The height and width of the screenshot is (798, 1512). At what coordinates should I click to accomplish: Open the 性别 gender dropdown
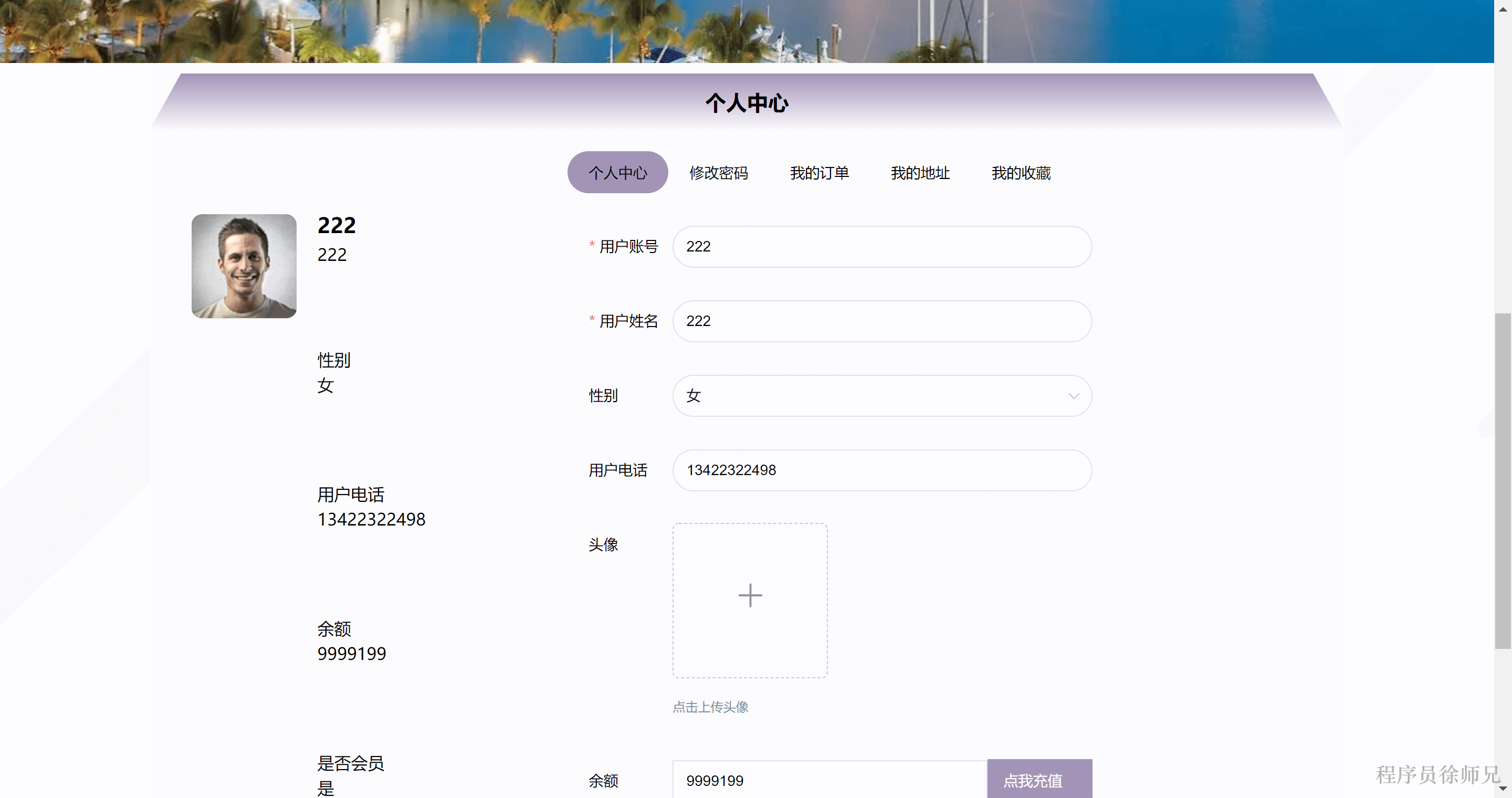point(880,396)
